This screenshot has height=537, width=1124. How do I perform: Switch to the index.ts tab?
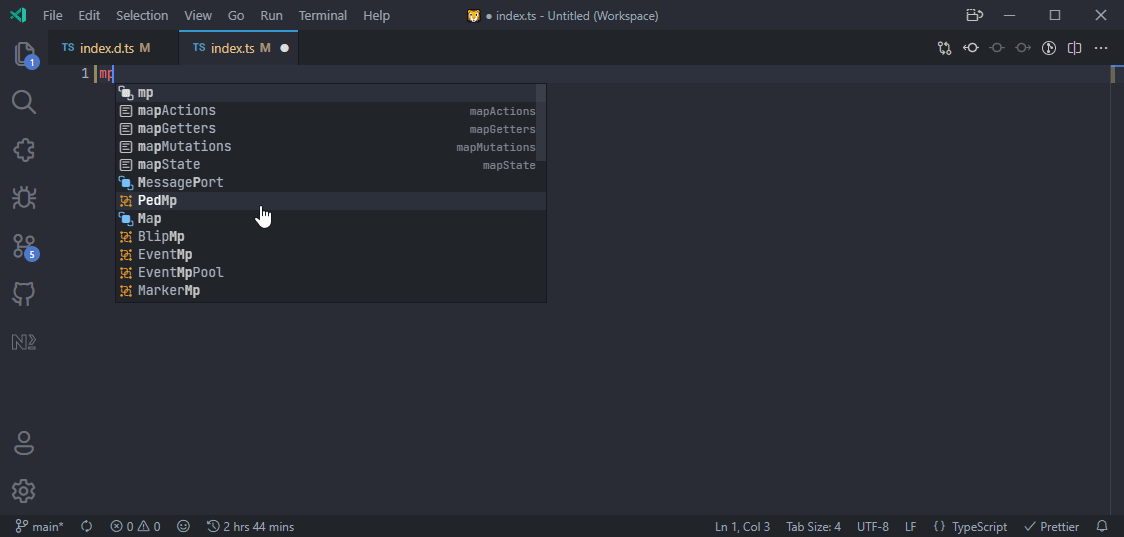(239, 48)
